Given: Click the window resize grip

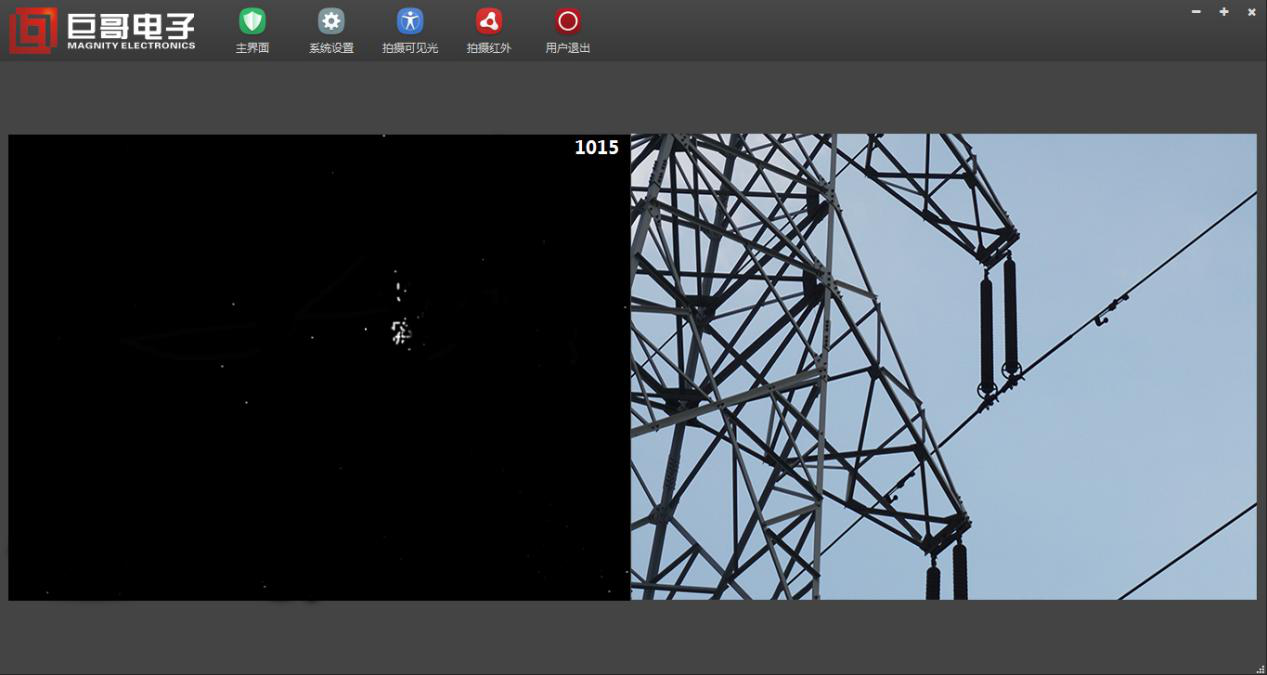Looking at the screenshot, I should coord(1260,668).
